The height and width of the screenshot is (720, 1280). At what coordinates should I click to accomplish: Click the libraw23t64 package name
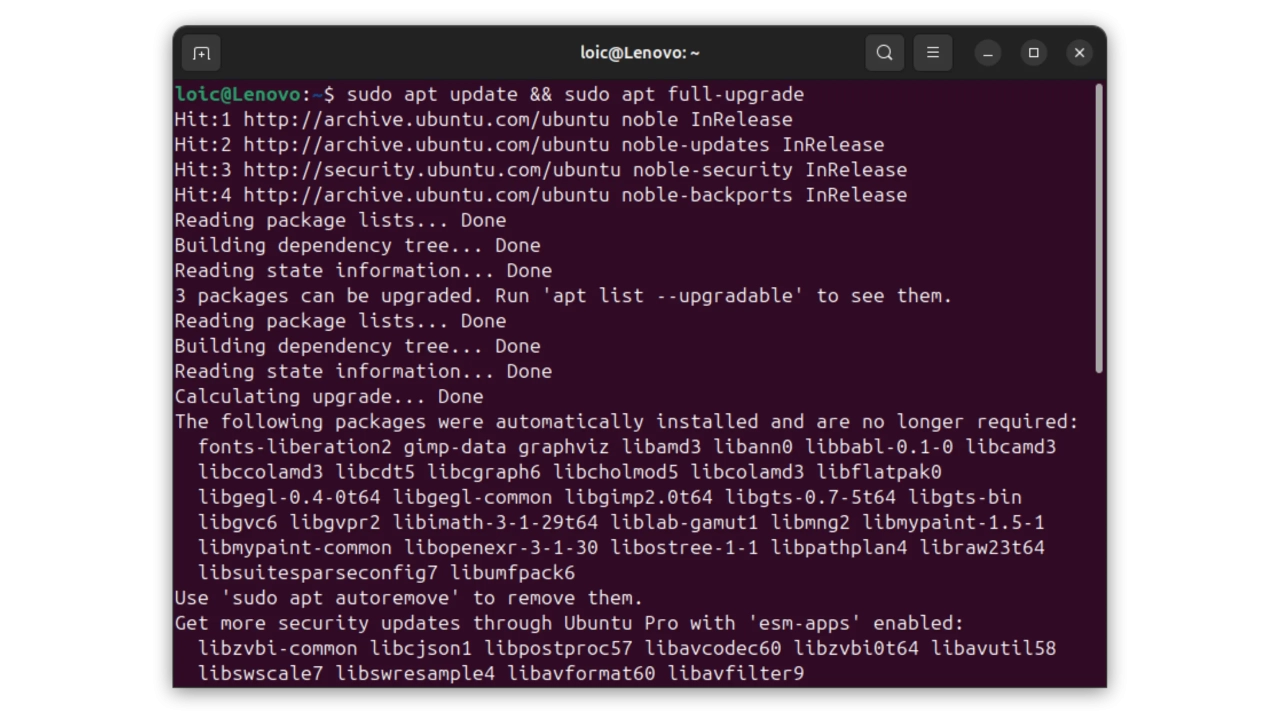pyautogui.click(x=982, y=548)
